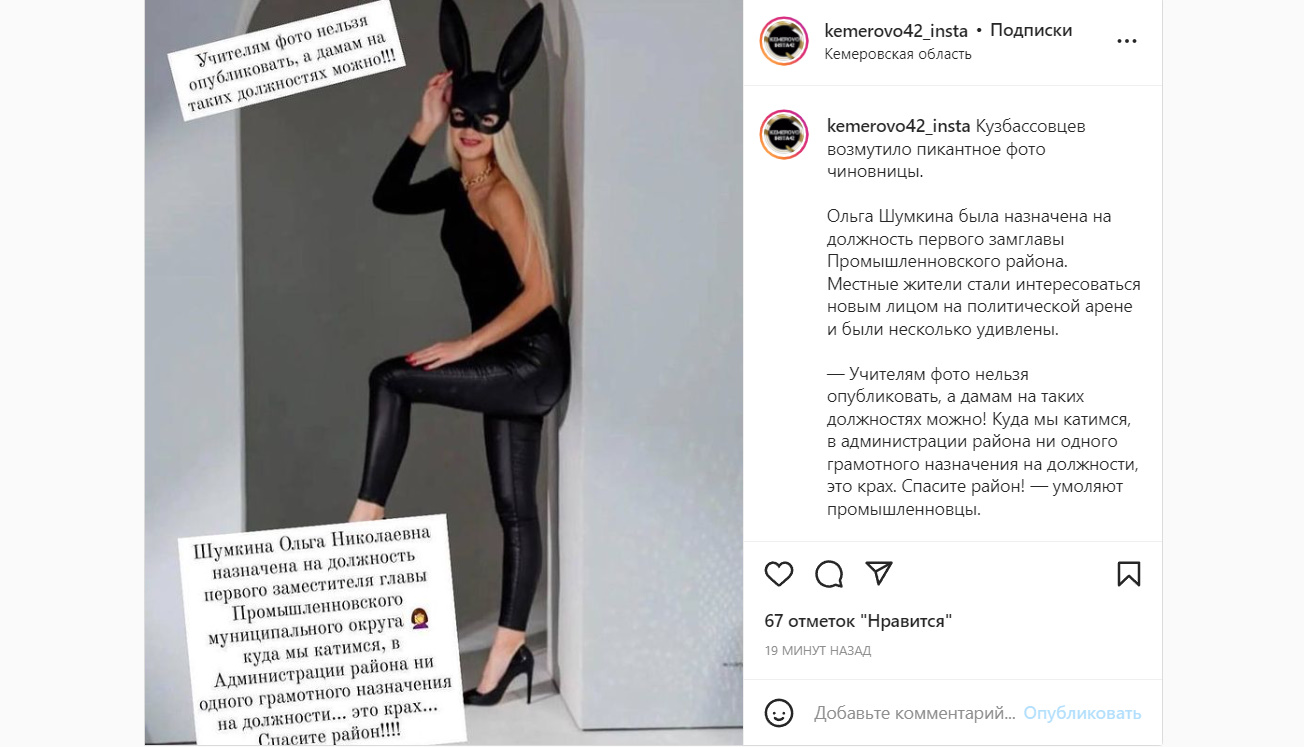Open kemerovo42_insta username in caption
The image size is (1304, 747).
coord(899,126)
